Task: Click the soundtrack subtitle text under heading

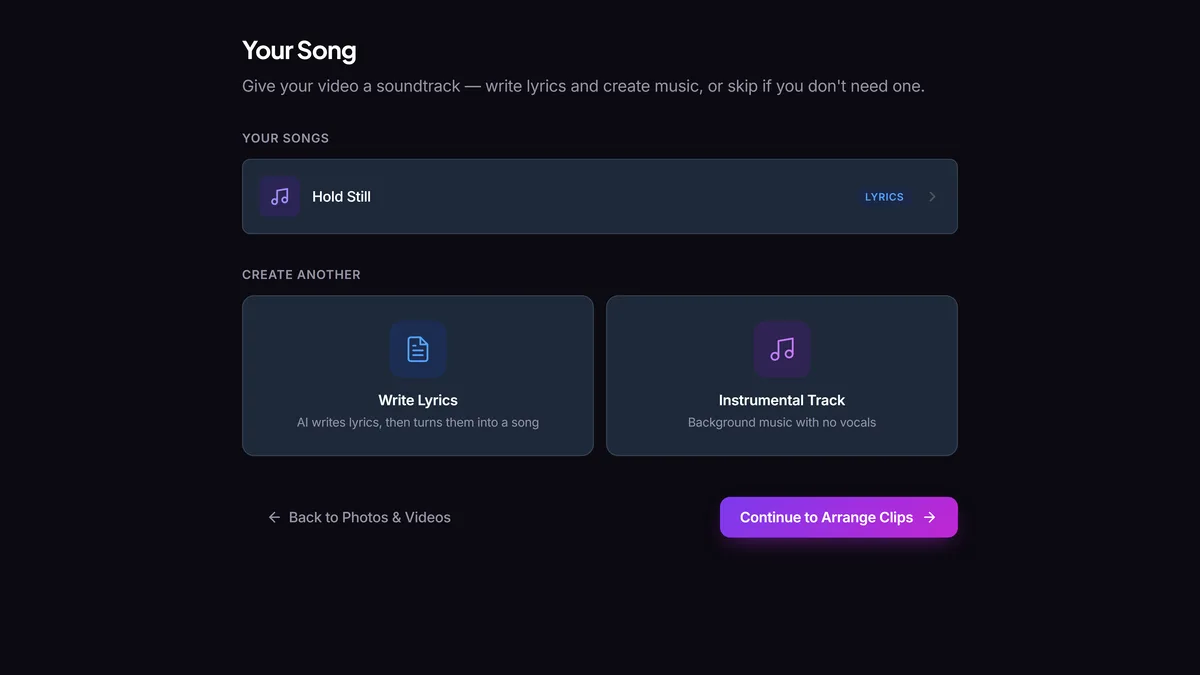Action: 583,86
